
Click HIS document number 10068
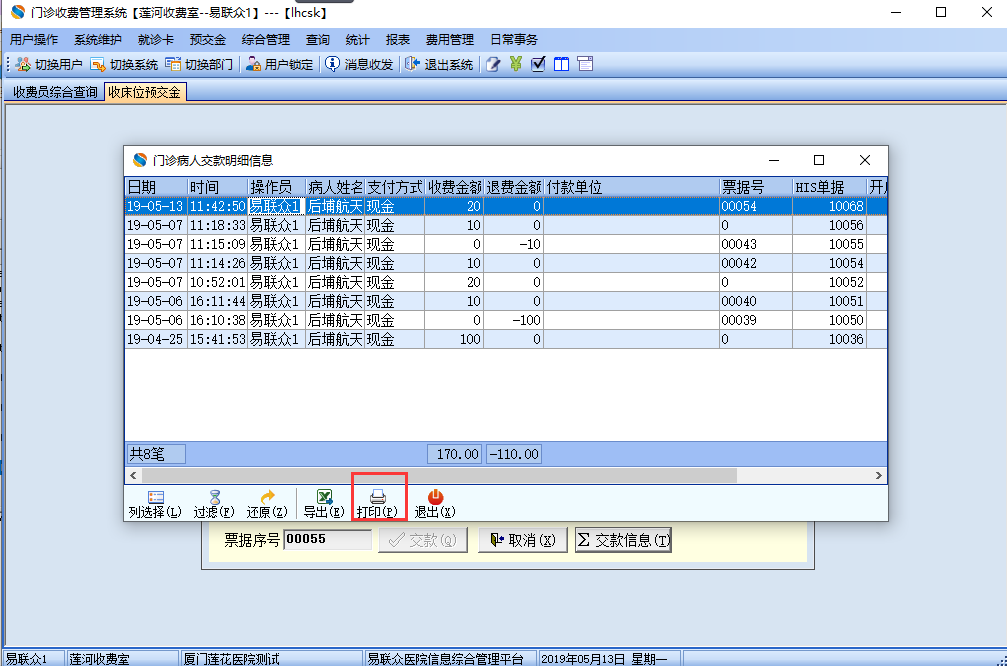(x=846, y=206)
